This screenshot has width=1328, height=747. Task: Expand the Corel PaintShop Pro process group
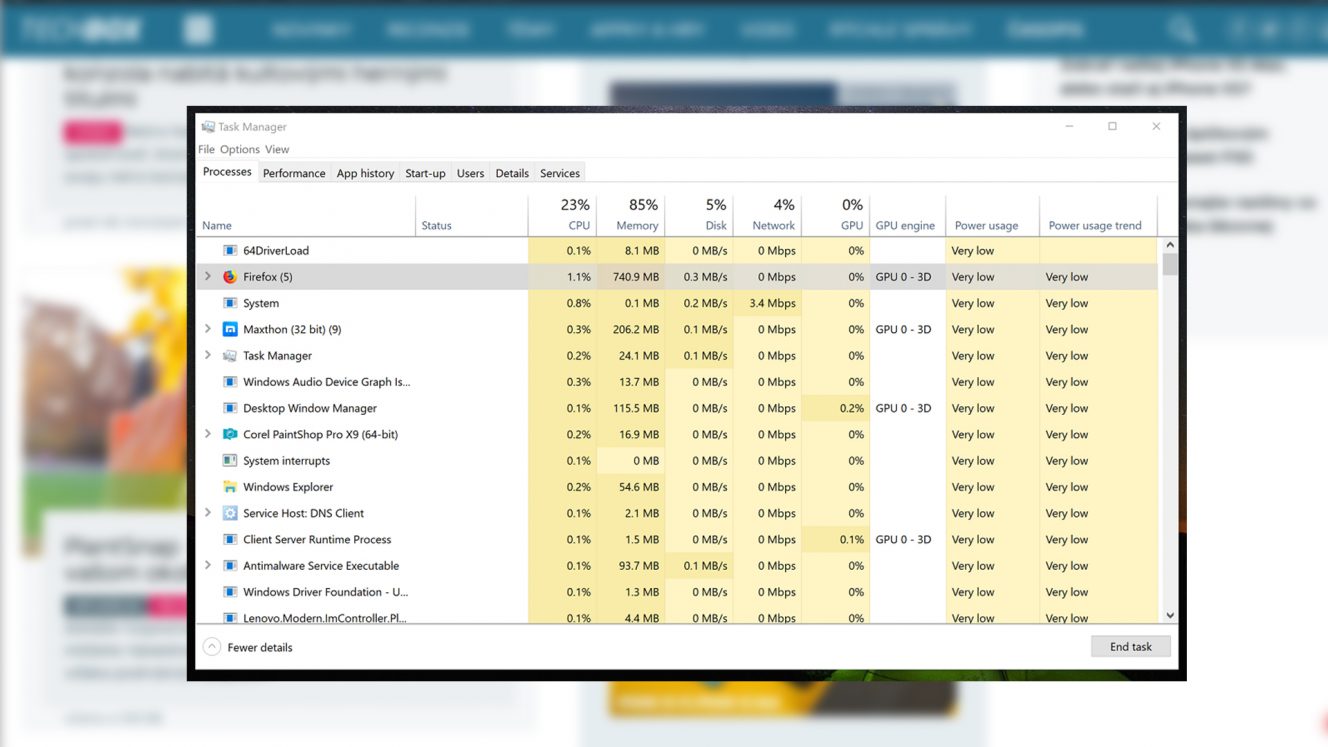pos(208,434)
